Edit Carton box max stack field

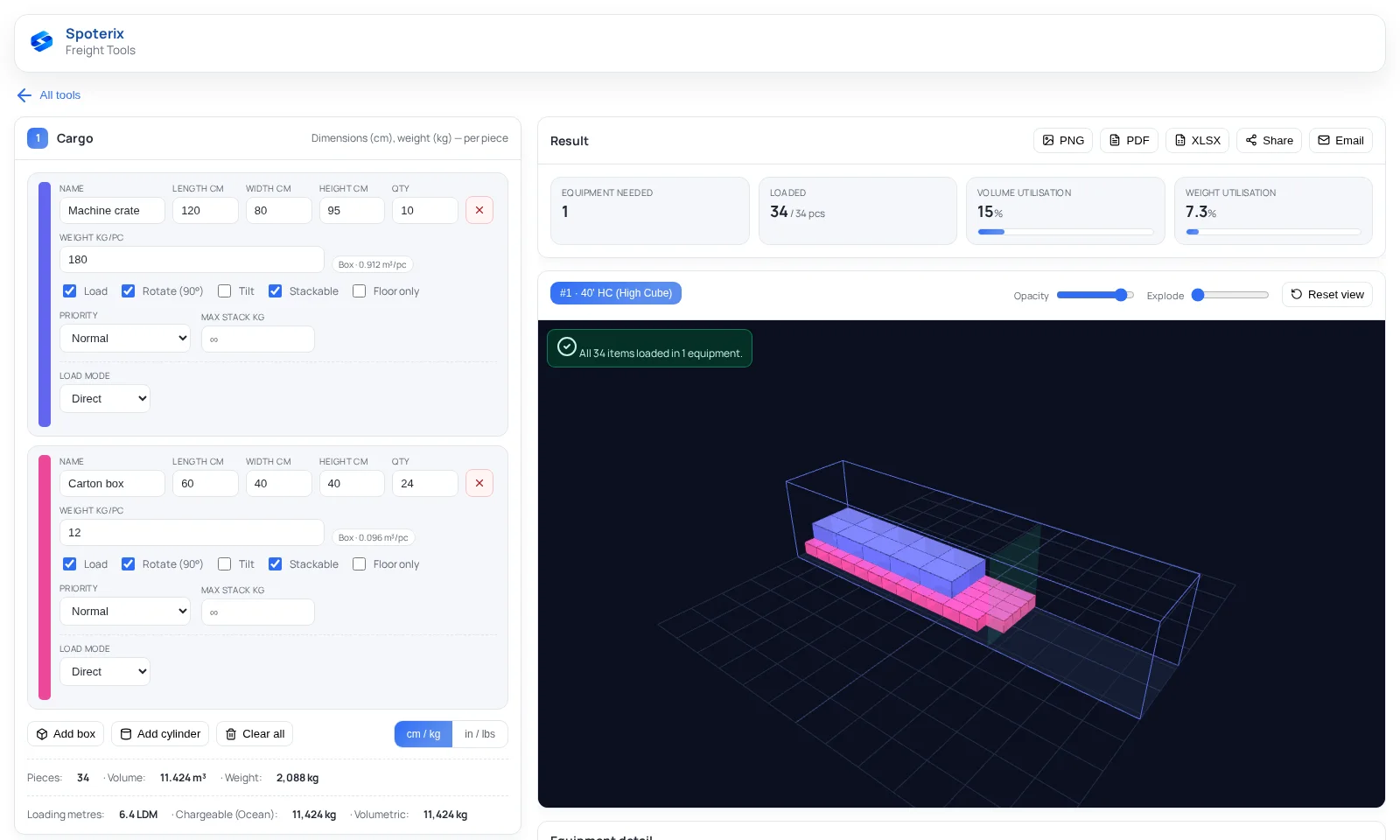(258, 612)
